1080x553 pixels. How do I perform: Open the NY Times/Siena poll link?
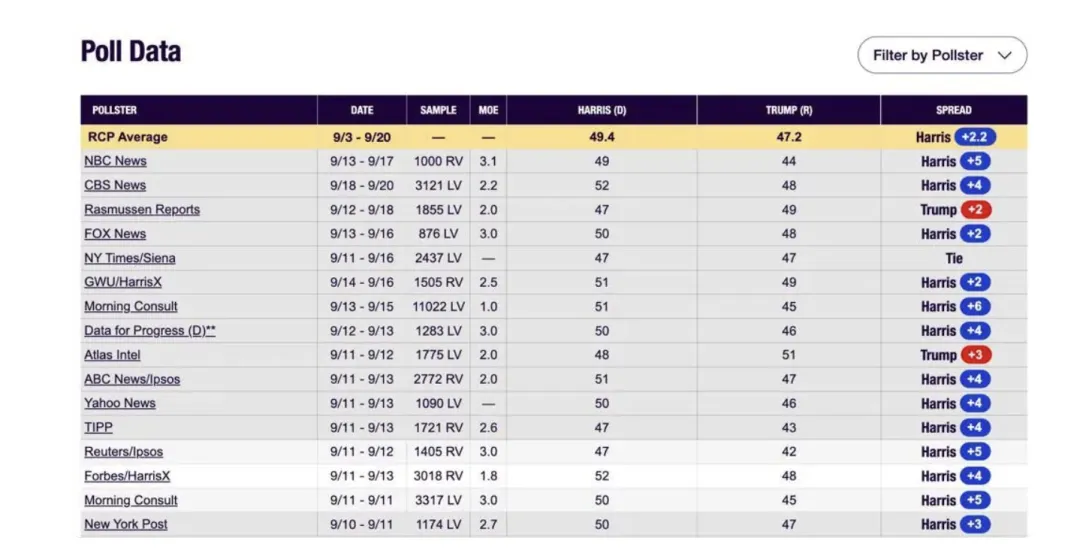click(x=129, y=258)
